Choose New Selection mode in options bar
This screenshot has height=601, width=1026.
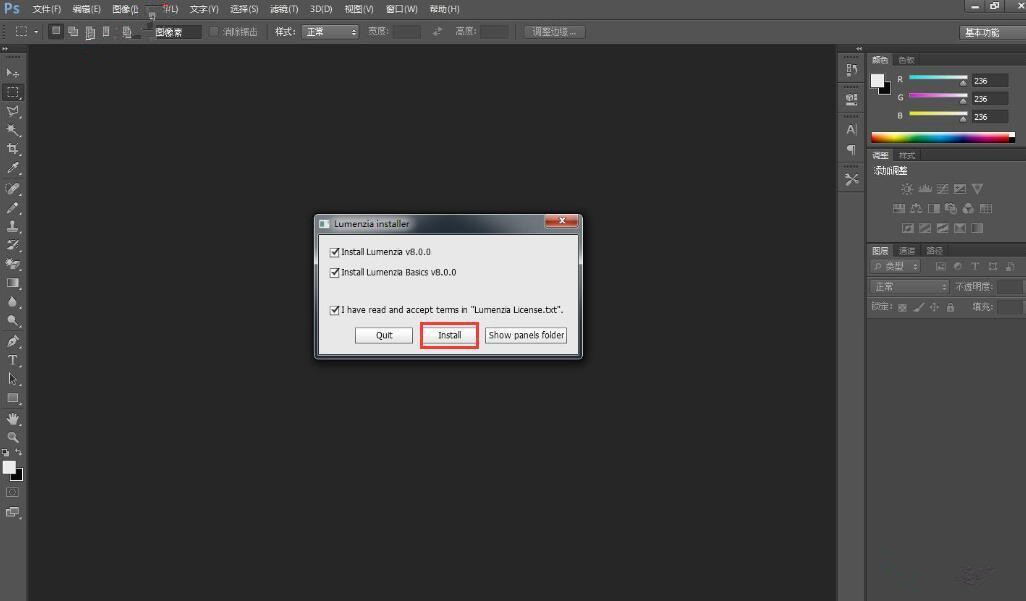pos(56,31)
